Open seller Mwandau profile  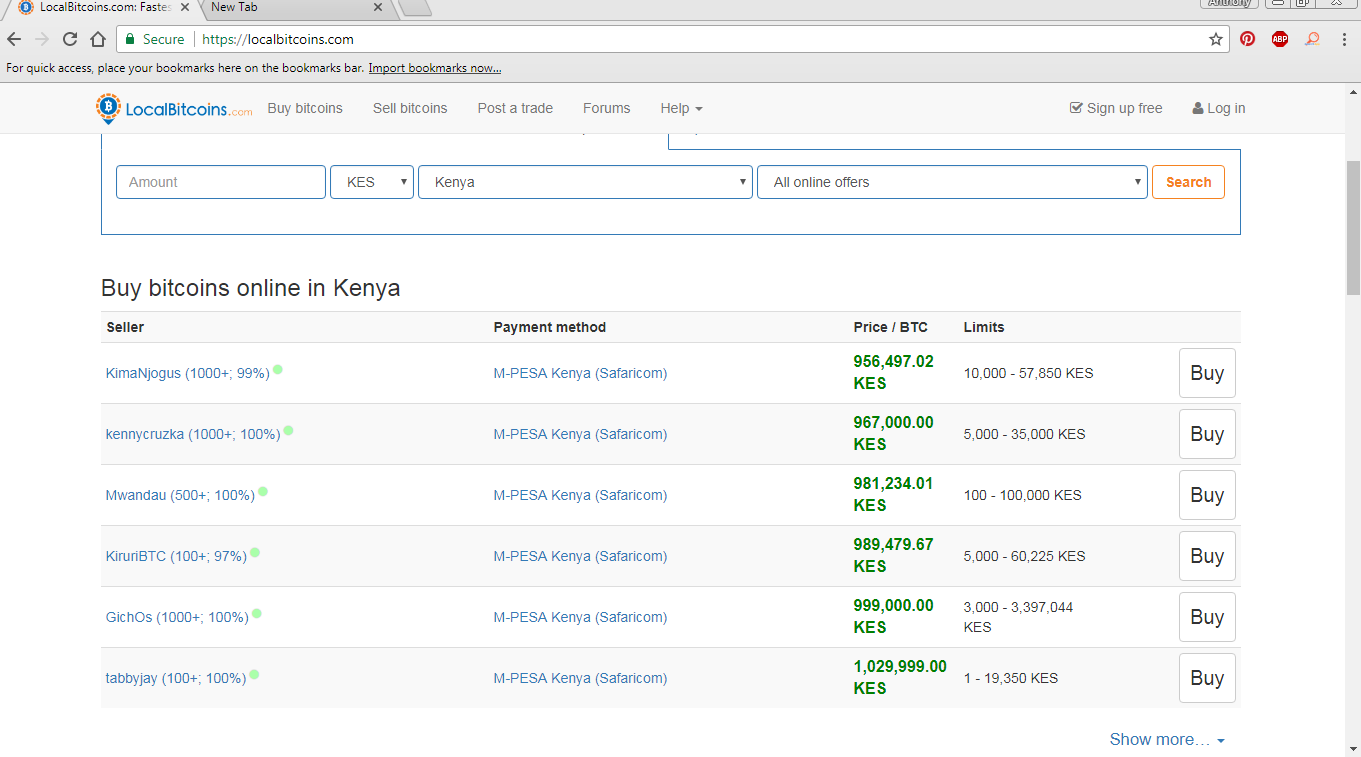(x=180, y=495)
